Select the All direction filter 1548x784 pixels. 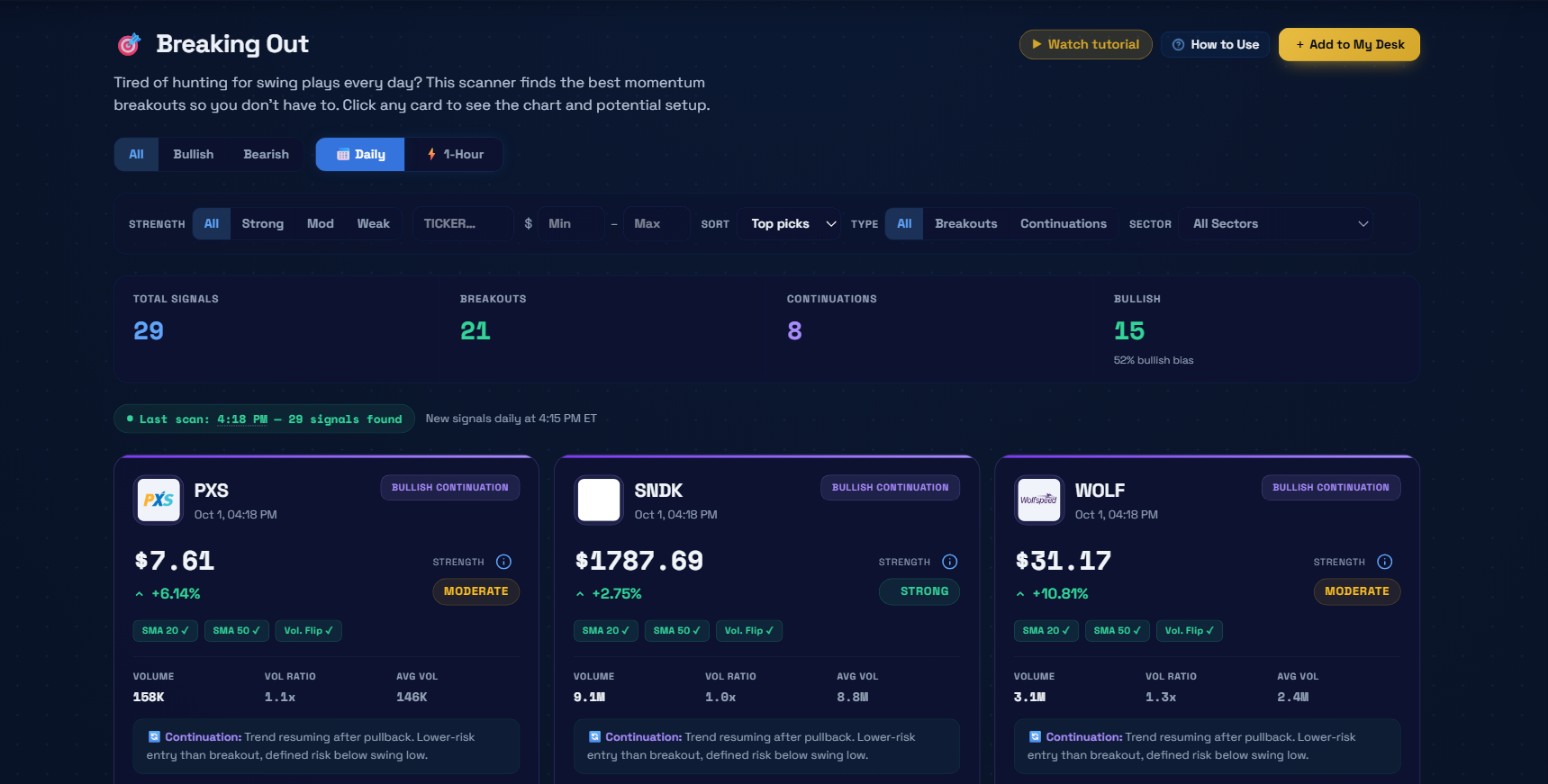click(x=136, y=154)
